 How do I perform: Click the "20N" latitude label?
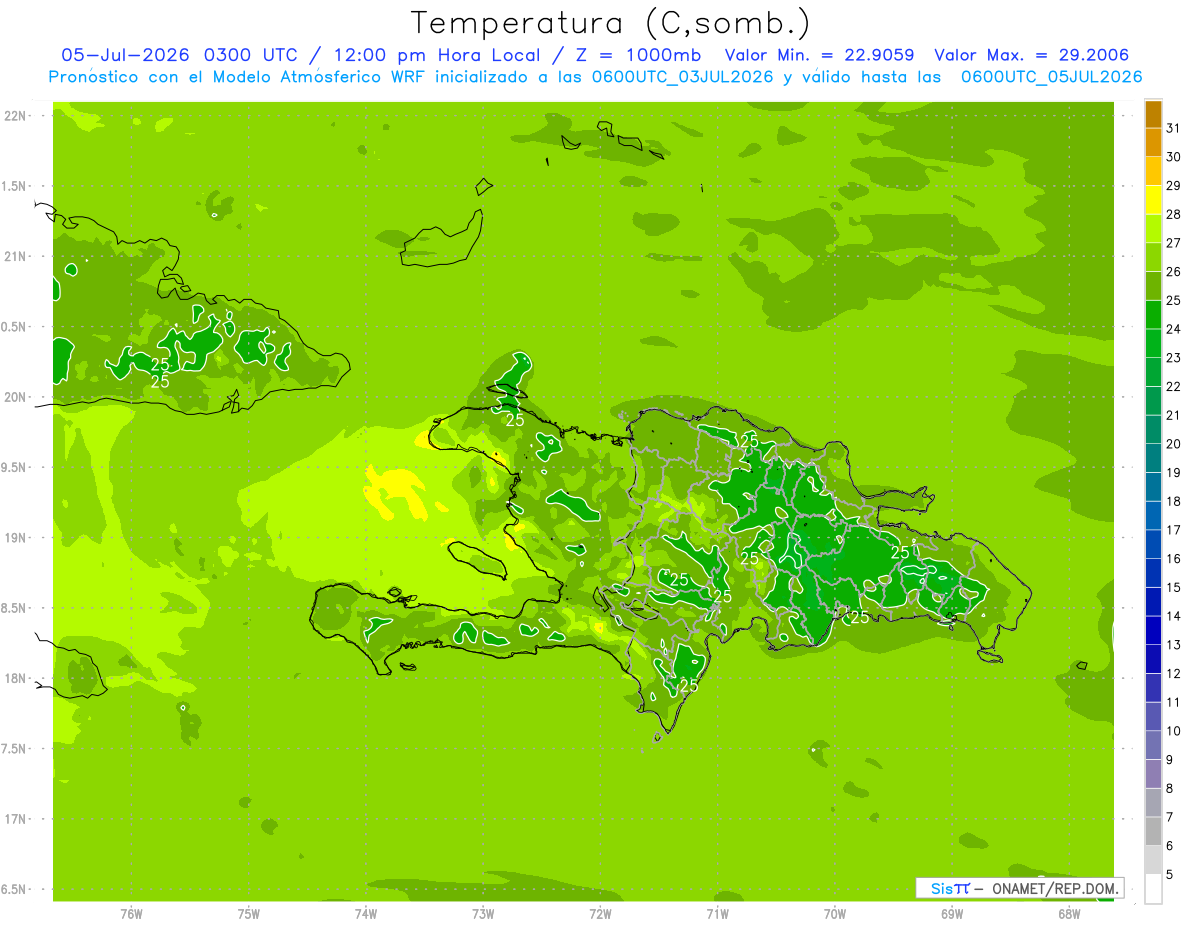13,397
